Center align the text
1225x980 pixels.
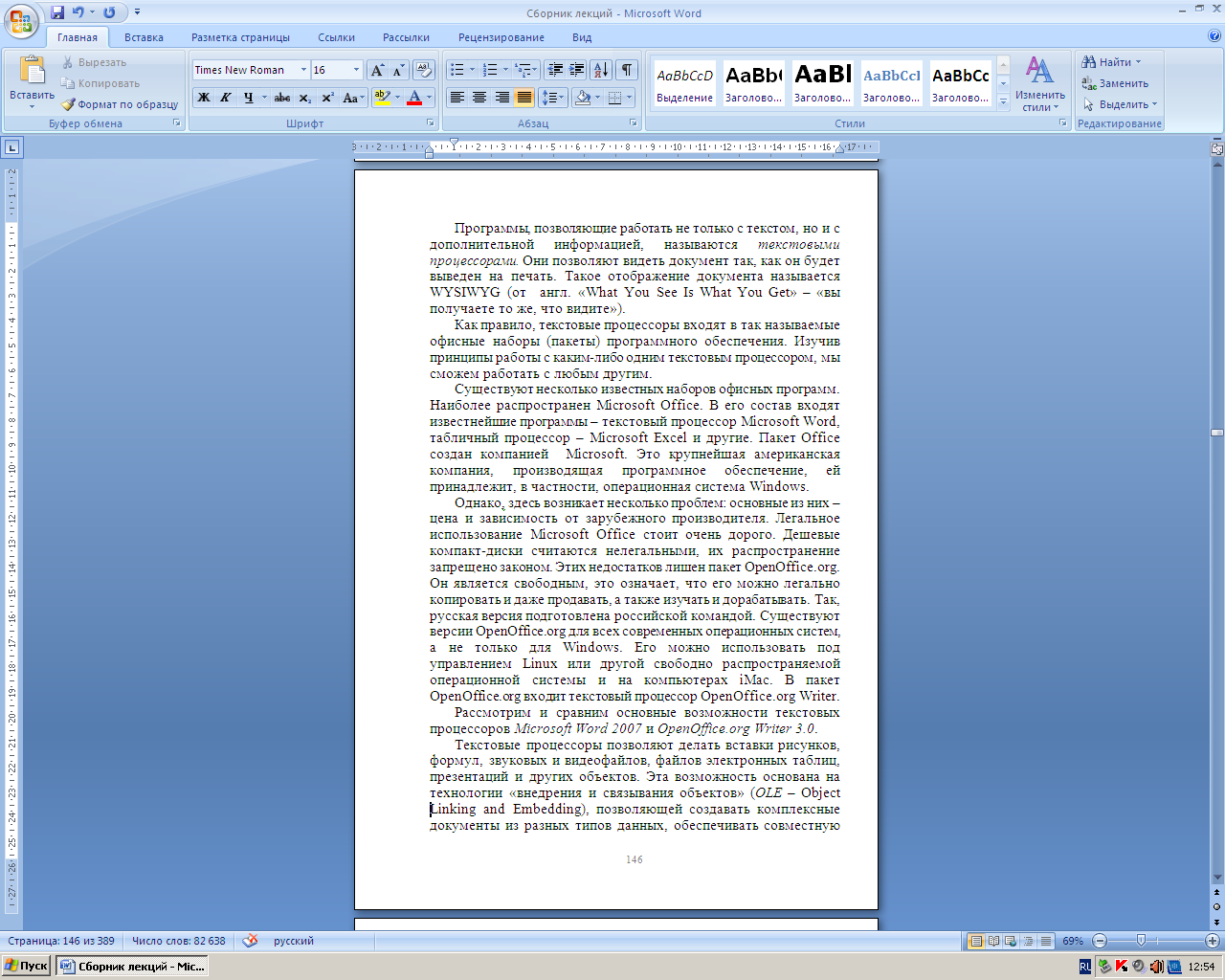pos(479,98)
